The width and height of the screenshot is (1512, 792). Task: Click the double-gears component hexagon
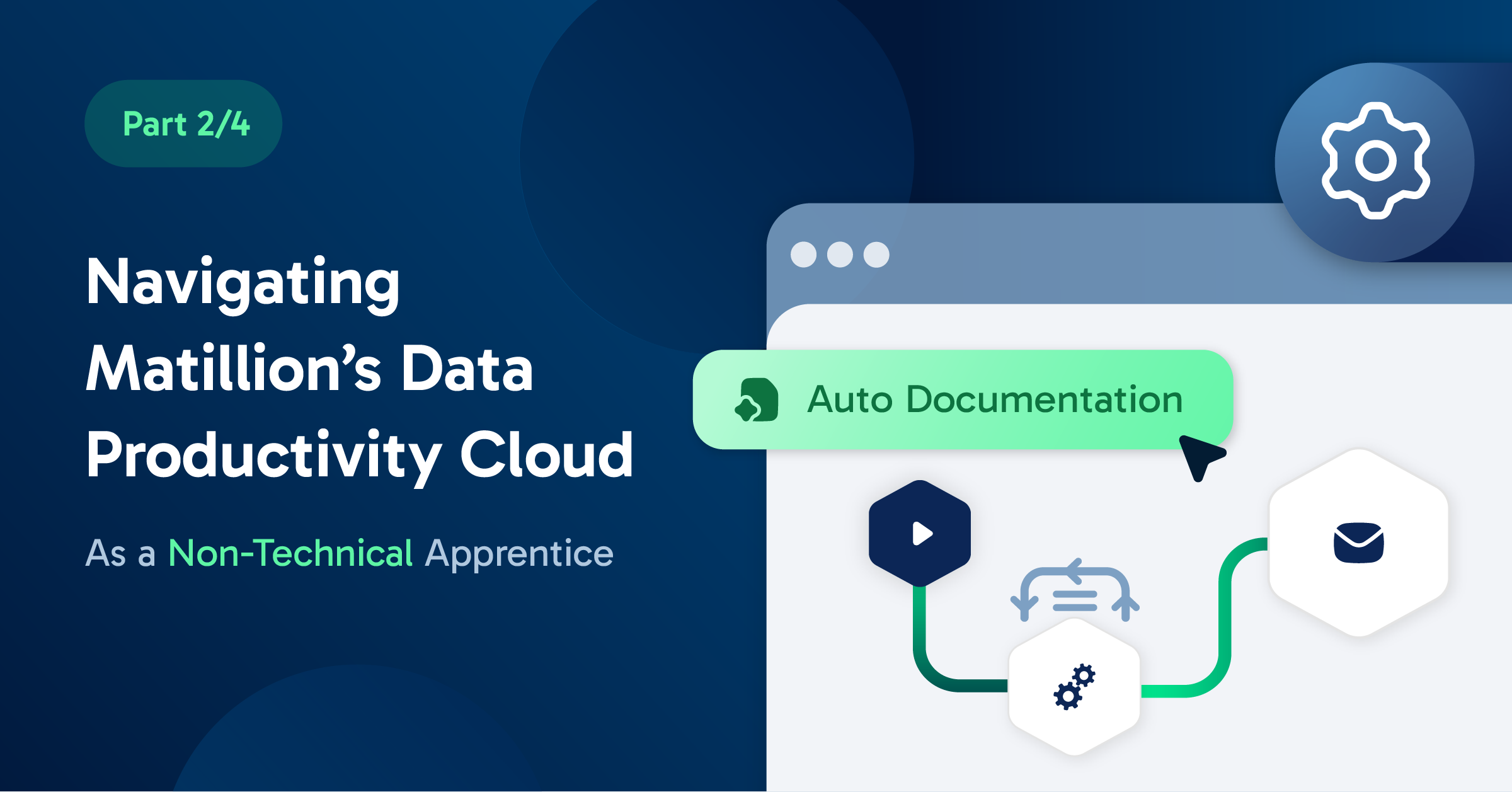click(x=1074, y=687)
